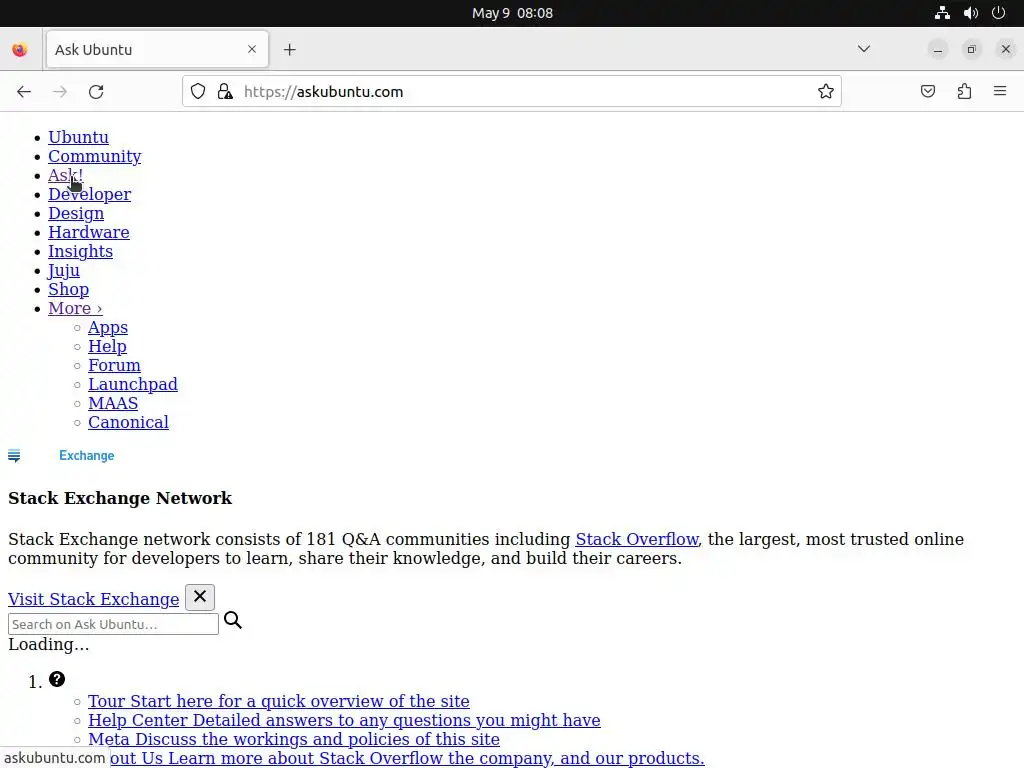Restore down the Firefox window
This screenshot has width=1024, height=768.
pyautogui.click(x=972, y=50)
